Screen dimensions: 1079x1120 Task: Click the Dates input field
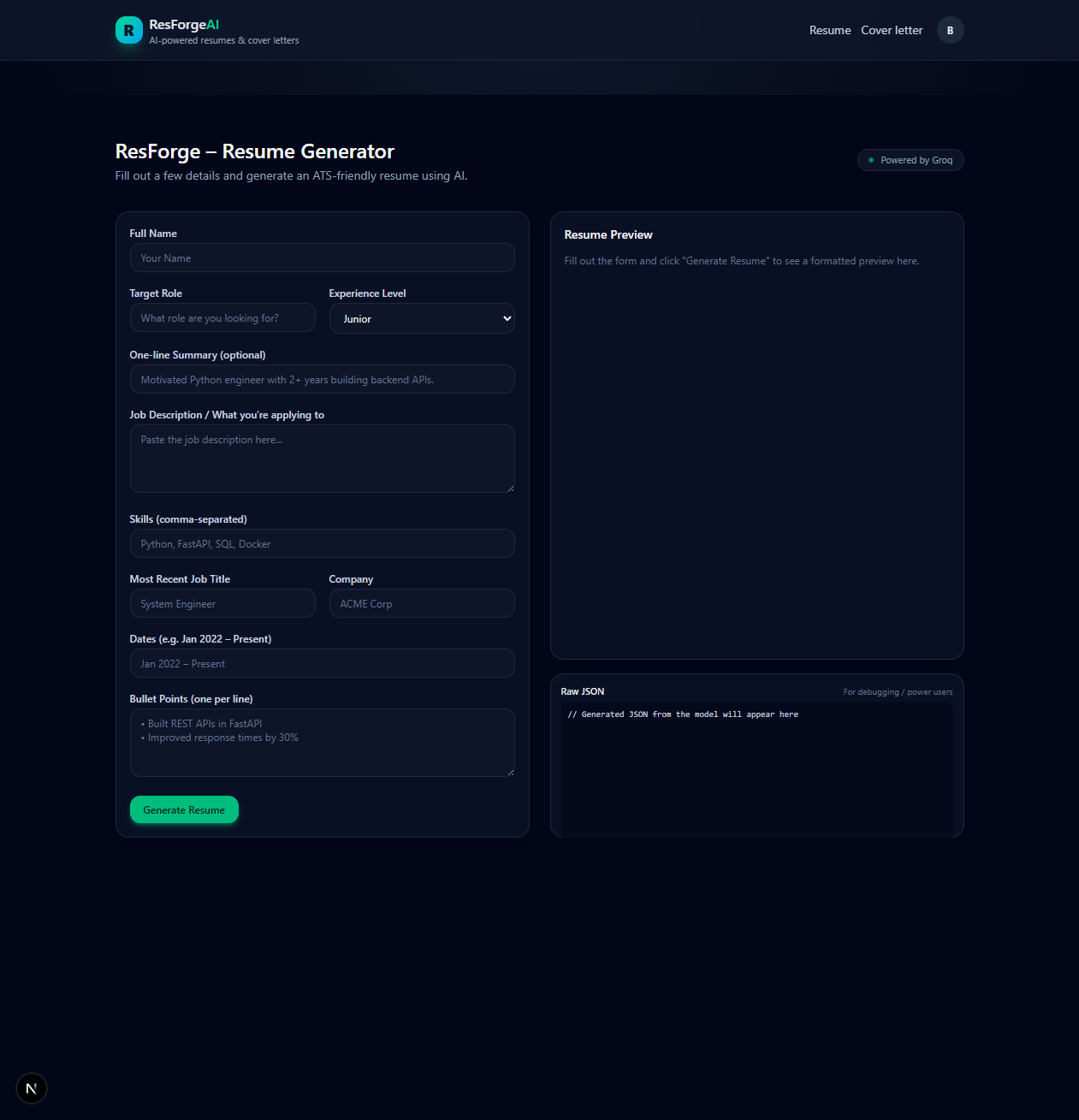tap(322, 663)
